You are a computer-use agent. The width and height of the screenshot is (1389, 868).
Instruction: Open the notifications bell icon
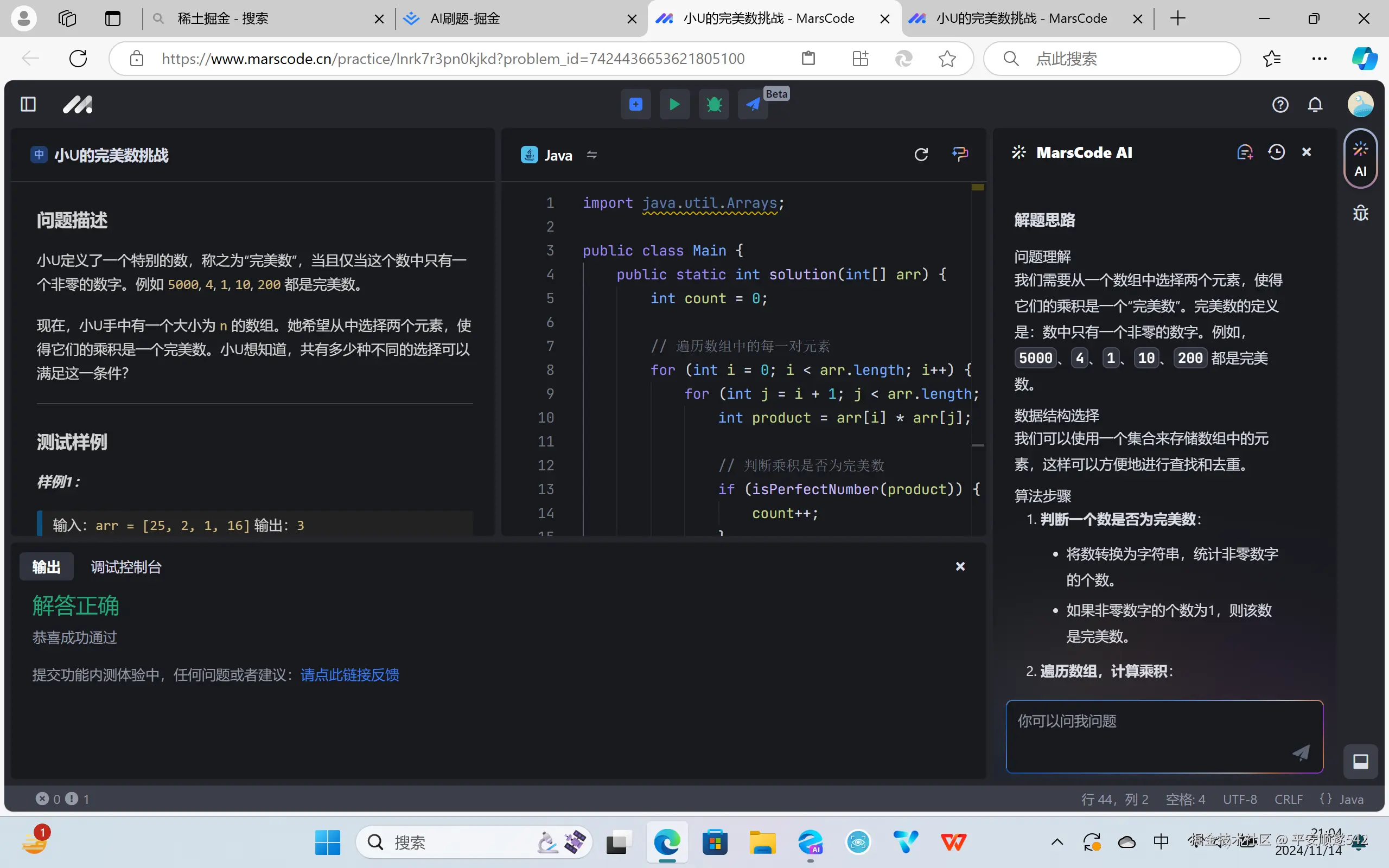[1315, 105]
